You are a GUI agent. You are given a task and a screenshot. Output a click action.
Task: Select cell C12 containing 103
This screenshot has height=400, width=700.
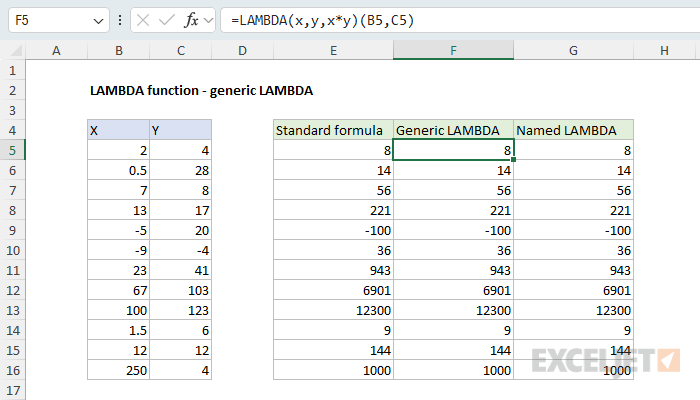[181, 290]
